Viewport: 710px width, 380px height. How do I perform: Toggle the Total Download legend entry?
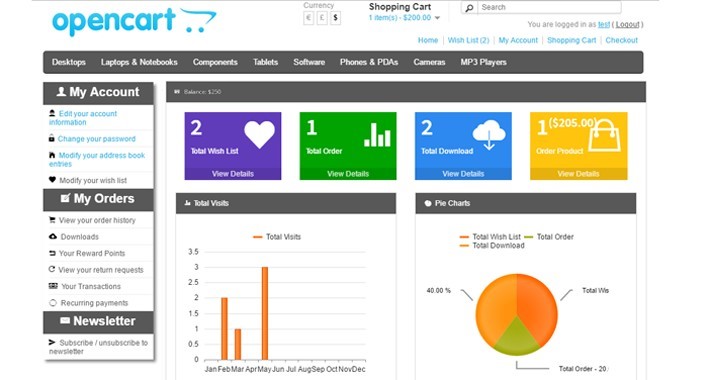492,245
